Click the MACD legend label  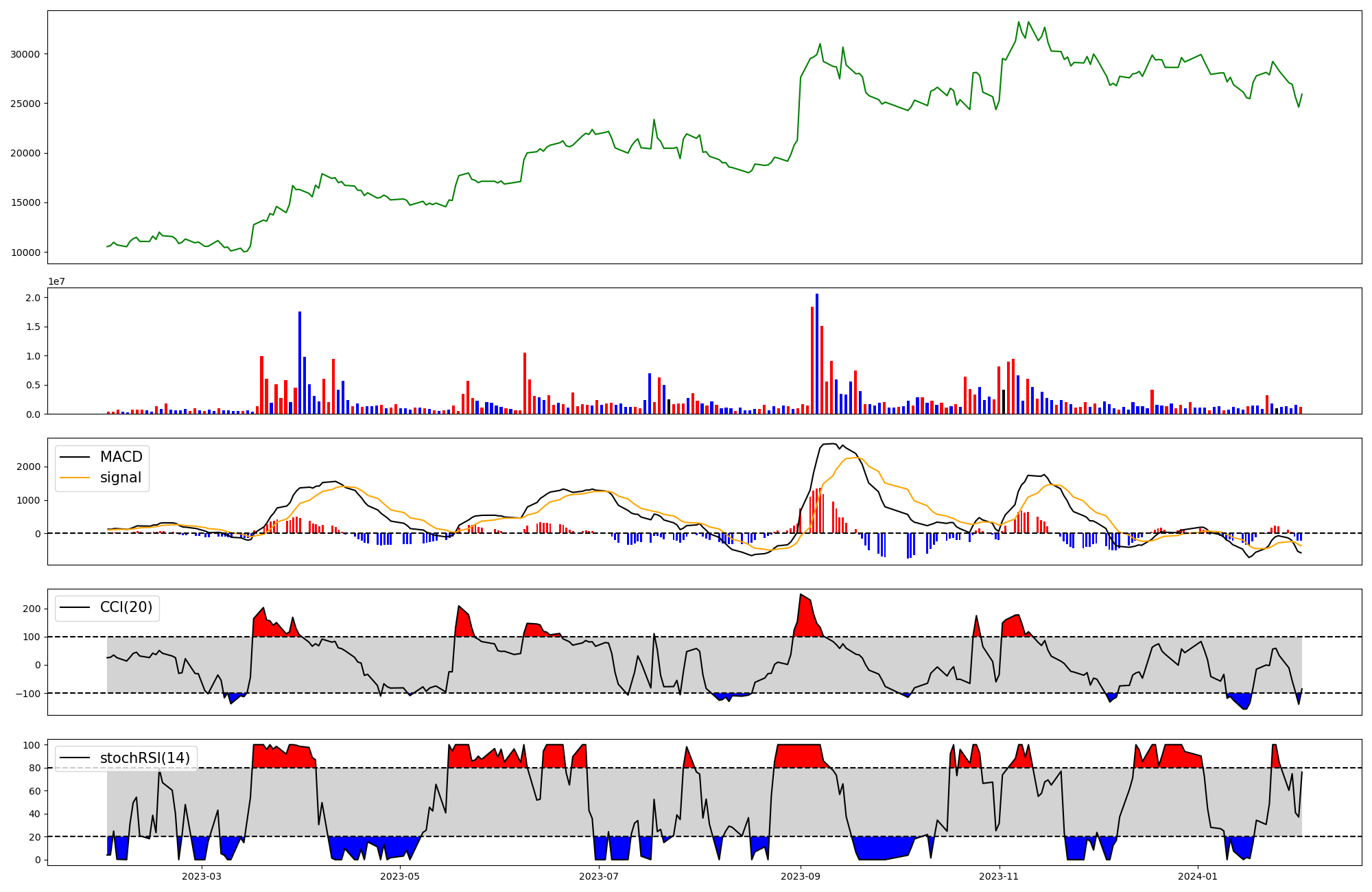(121, 457)
